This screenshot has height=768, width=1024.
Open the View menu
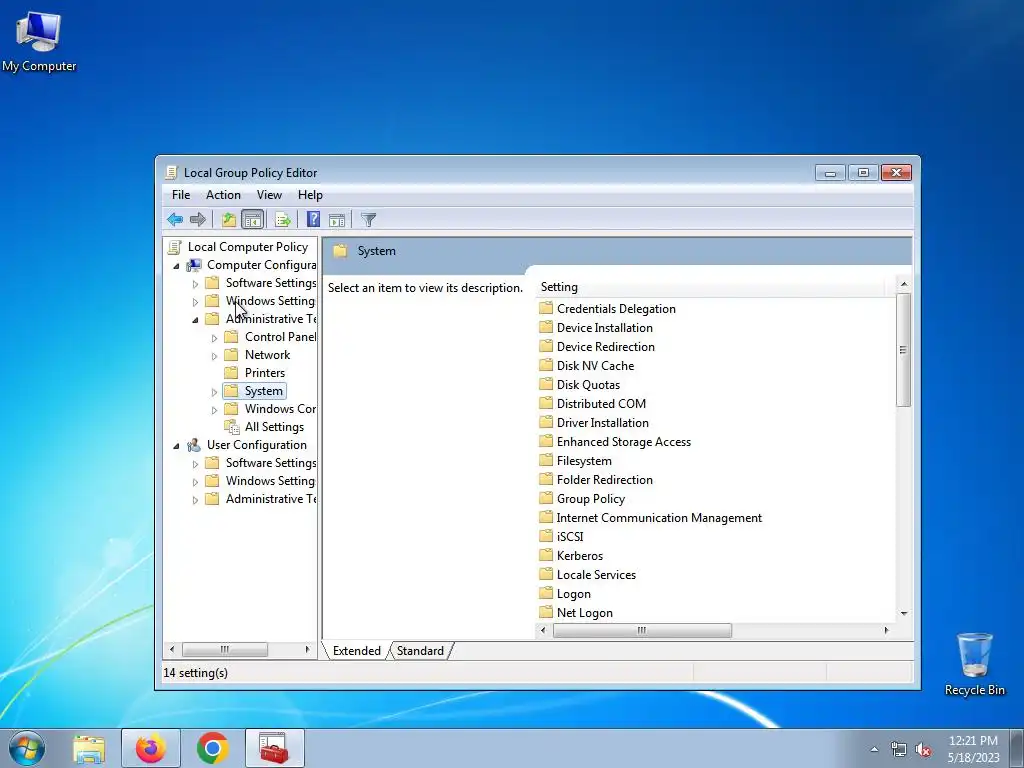point(269,195)
